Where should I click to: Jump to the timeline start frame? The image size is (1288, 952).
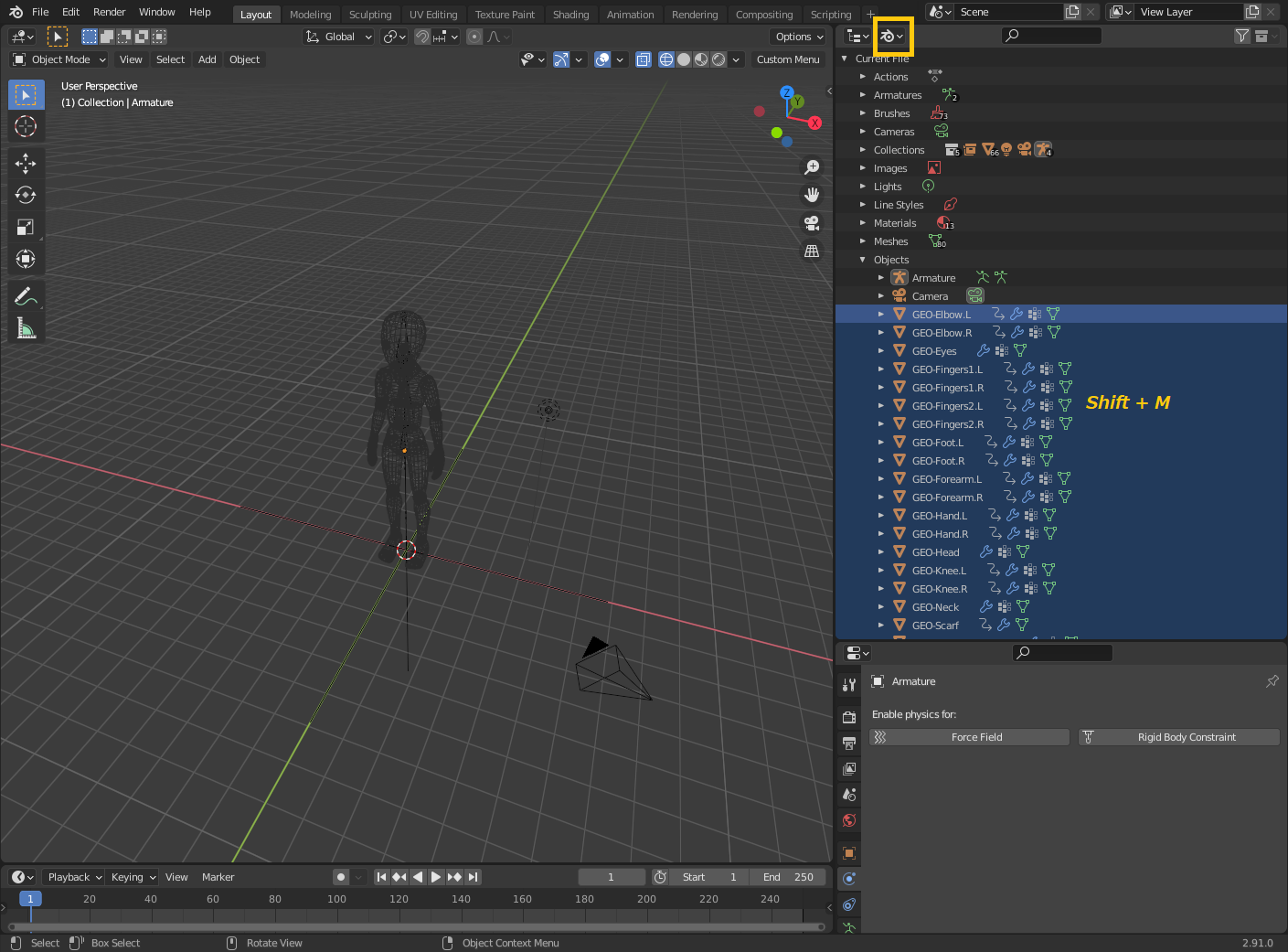382,877
